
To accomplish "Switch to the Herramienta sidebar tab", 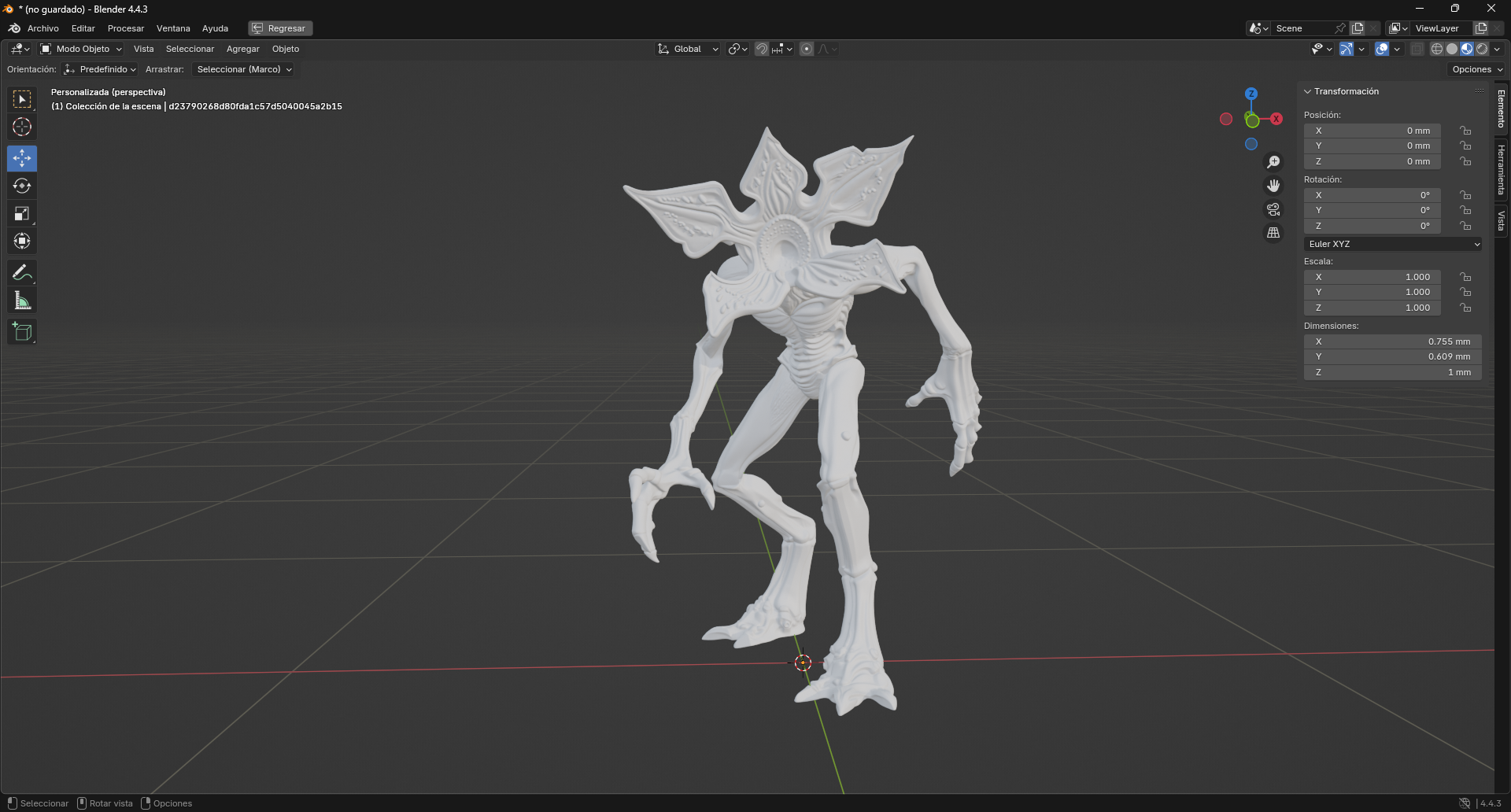I will pyautogui.click(x=1502, y=170).
